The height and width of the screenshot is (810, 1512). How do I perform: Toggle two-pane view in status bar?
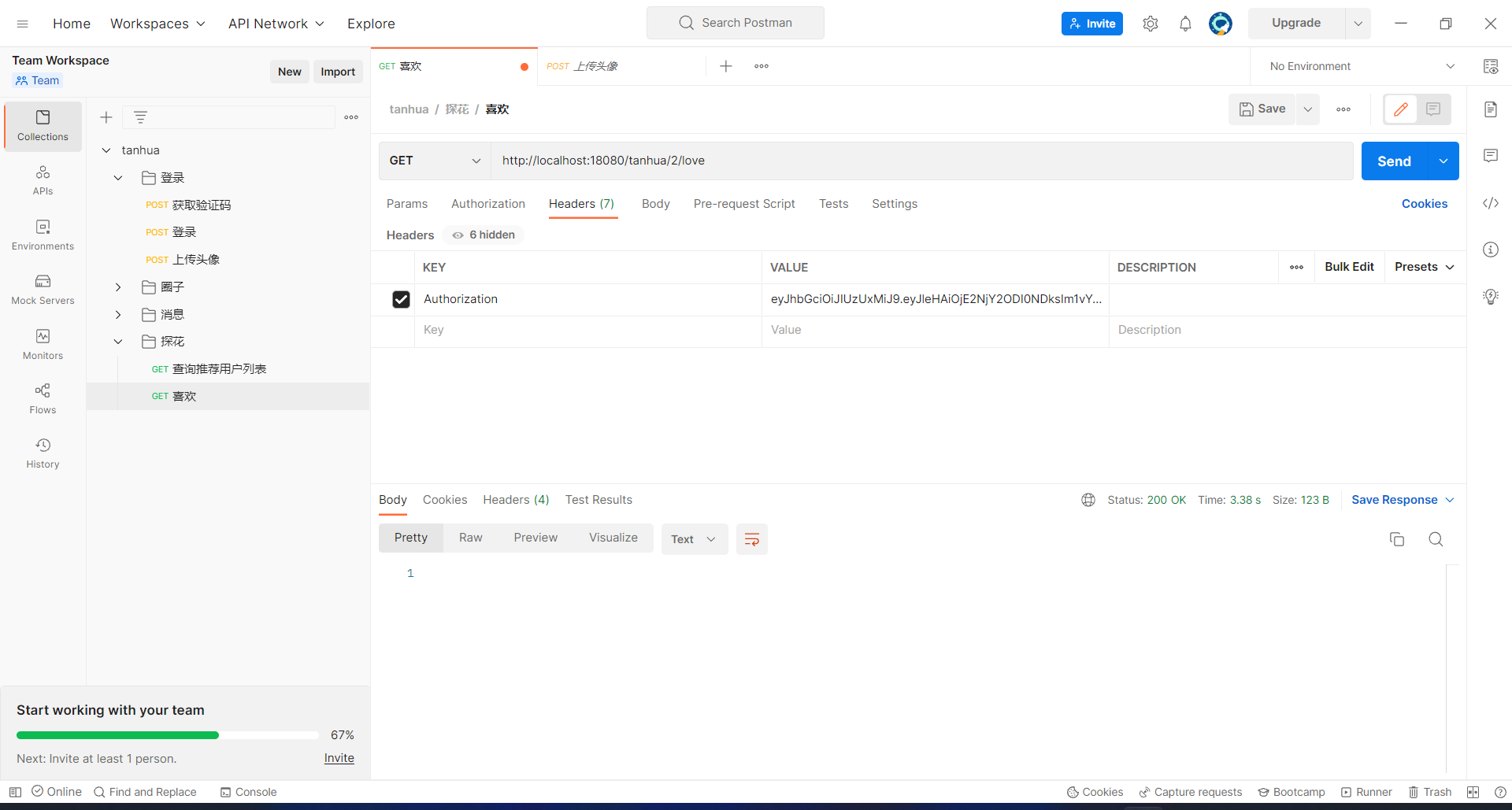(1473, 792)
